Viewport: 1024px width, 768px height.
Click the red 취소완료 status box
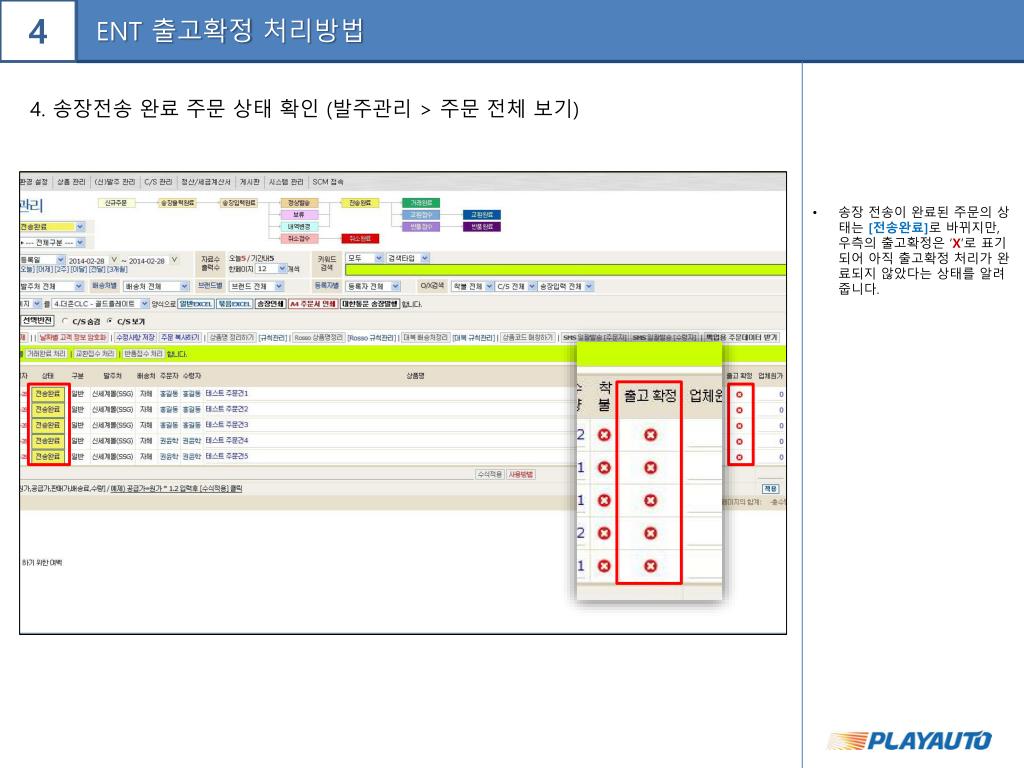click(360, 238)
